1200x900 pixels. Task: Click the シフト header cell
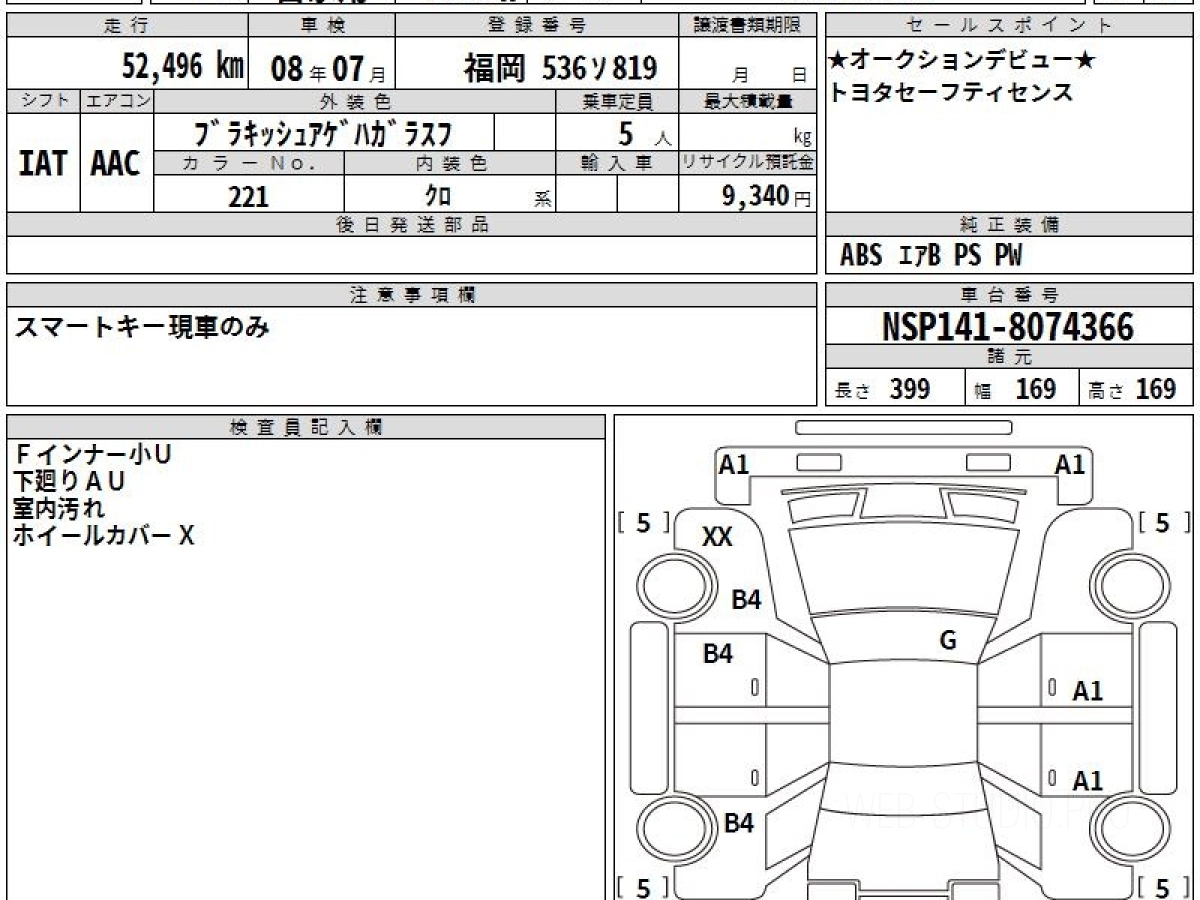44,101
